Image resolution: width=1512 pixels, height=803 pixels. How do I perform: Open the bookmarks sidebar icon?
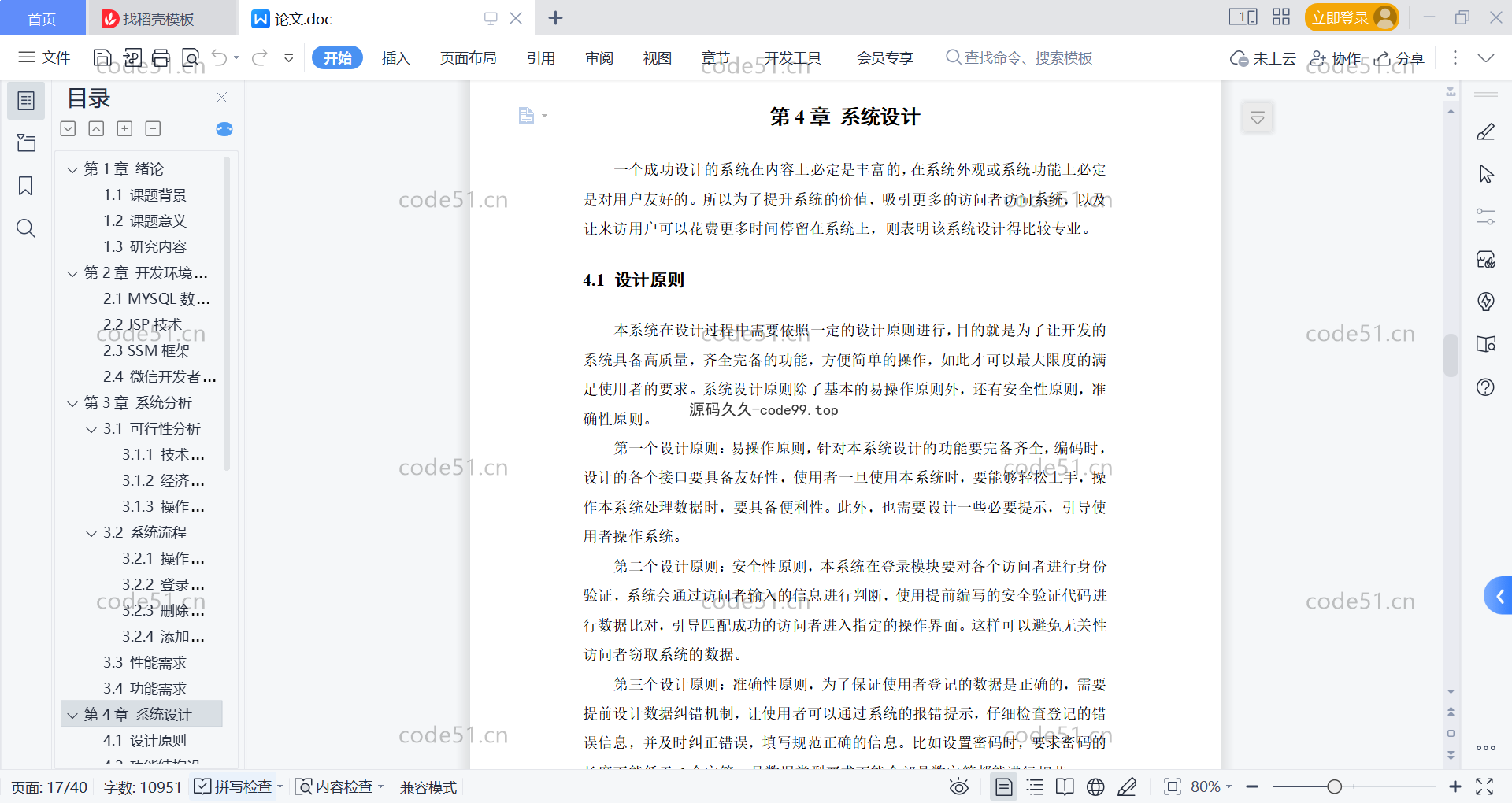click(26, 186)
